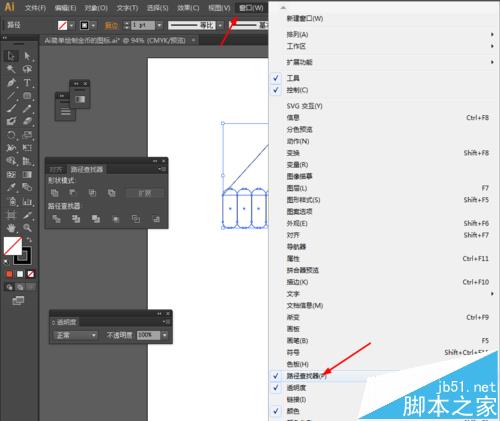Image resolution: width=500 pixels, height=421 pixels.
Task: Click 扩展 button in Pathfinder panel
Action: point(145,193)
